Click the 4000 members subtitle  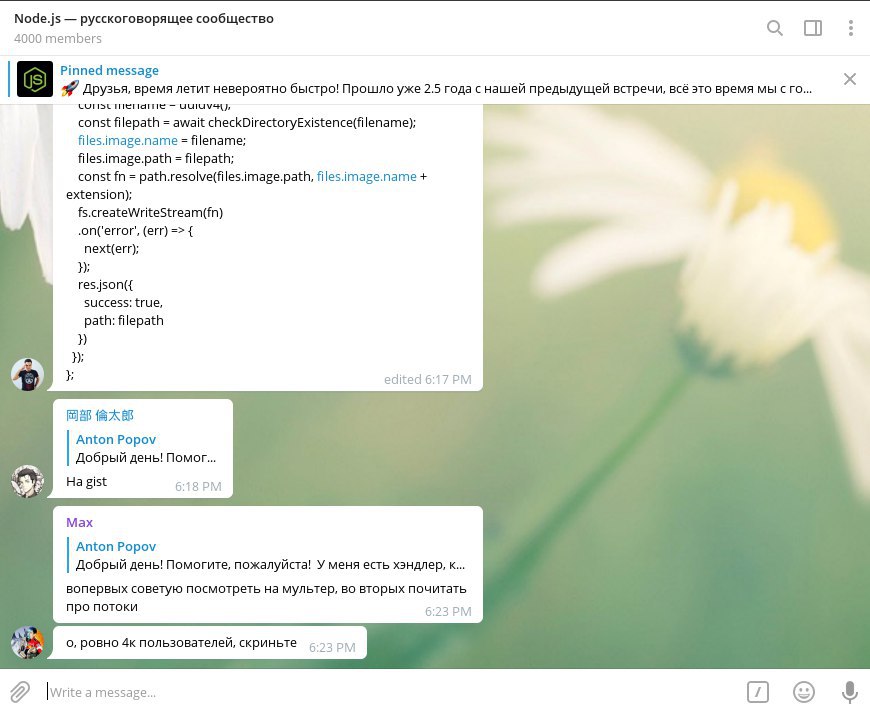(x=58, y=38)
